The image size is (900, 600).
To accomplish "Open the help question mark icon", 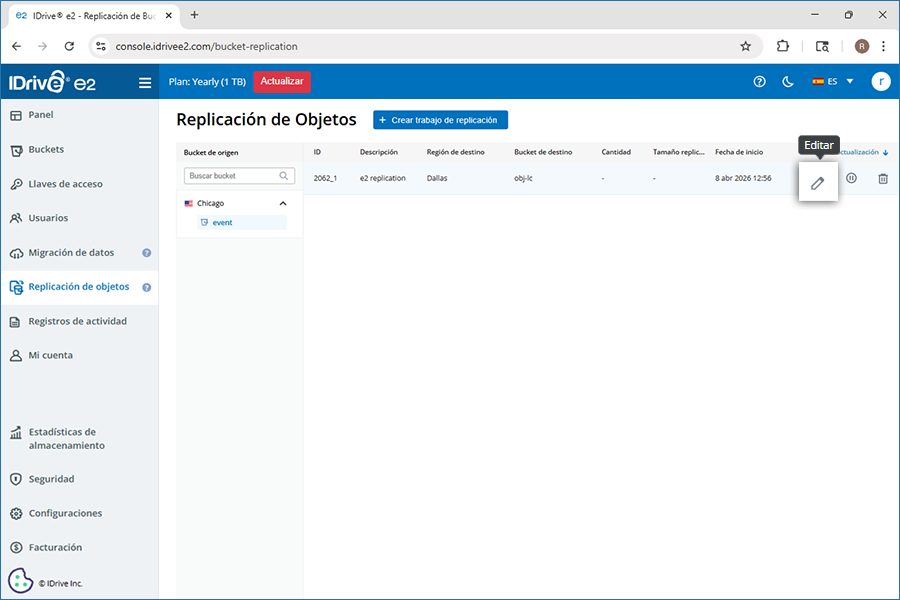I will point(759,82).
